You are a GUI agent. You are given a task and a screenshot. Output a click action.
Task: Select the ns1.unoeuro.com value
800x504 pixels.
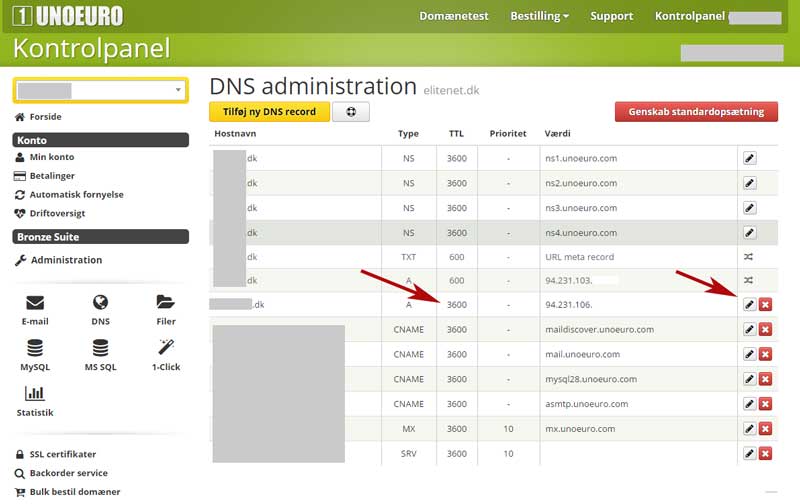581,158
